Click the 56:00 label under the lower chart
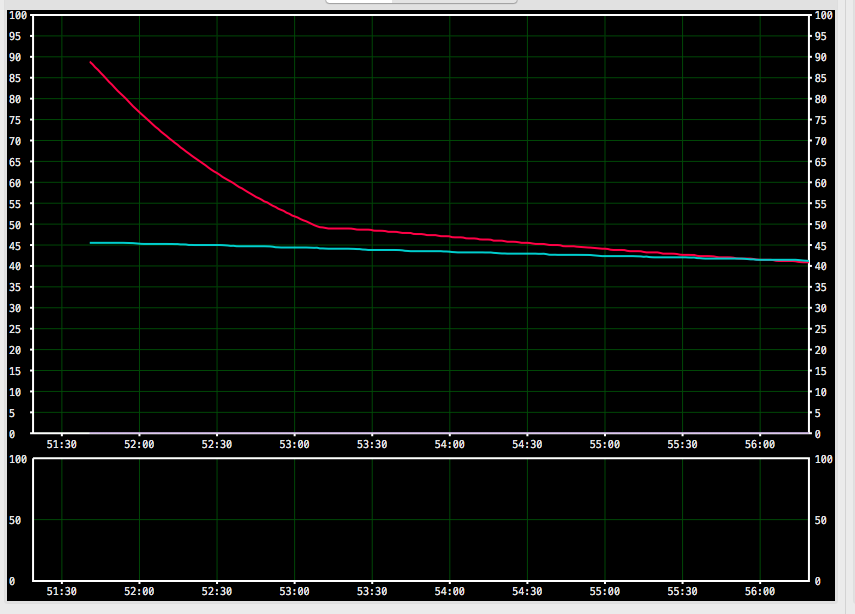The width and height of the screenshot is (855, 614). click(x=760, y=590)
